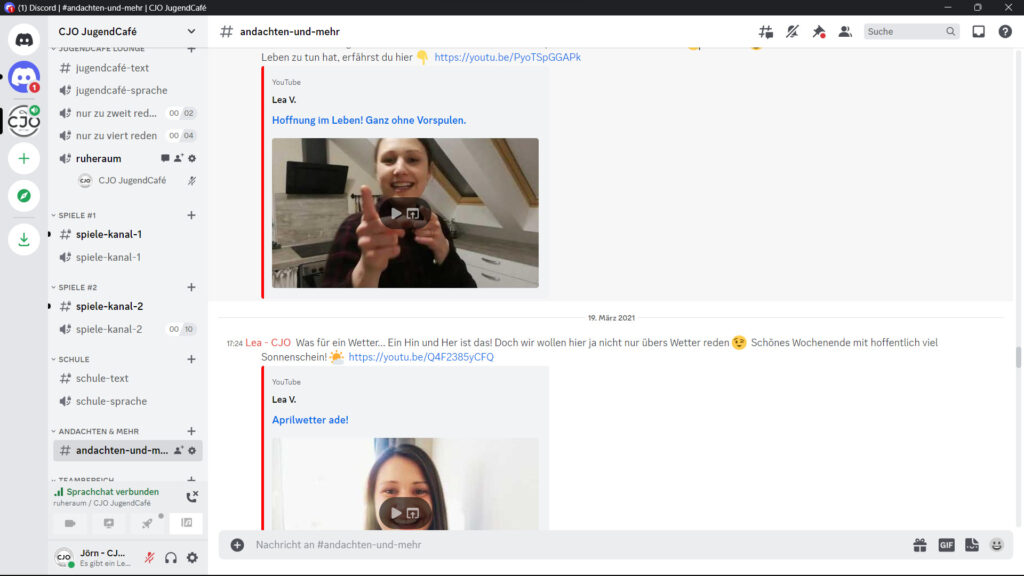Toggle microphone mute in user panel

click(x=149, y=558)
